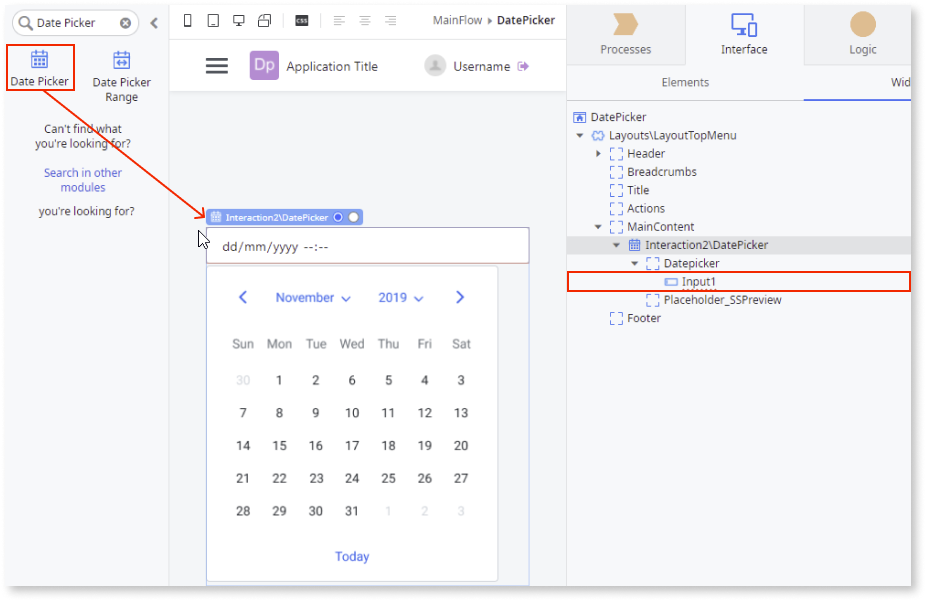This screenshot has width=926, height=601.
Task: Click the Today button on the calendar
Action: click(352, 556)
